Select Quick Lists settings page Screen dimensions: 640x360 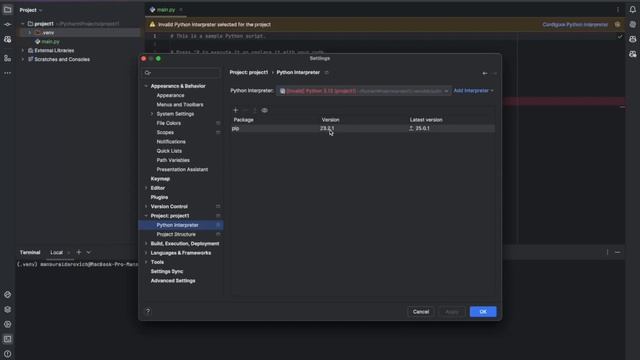pos(169,151)
